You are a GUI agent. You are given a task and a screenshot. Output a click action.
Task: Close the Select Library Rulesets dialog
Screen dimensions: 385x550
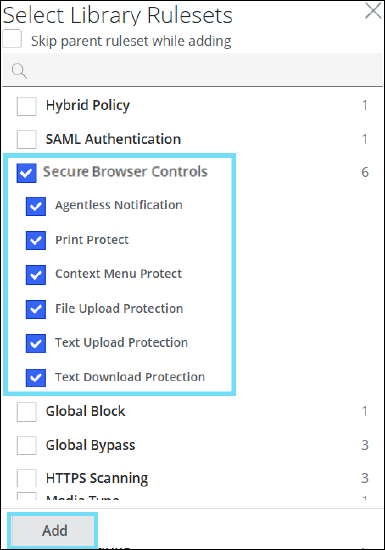[x=373, y=11]
